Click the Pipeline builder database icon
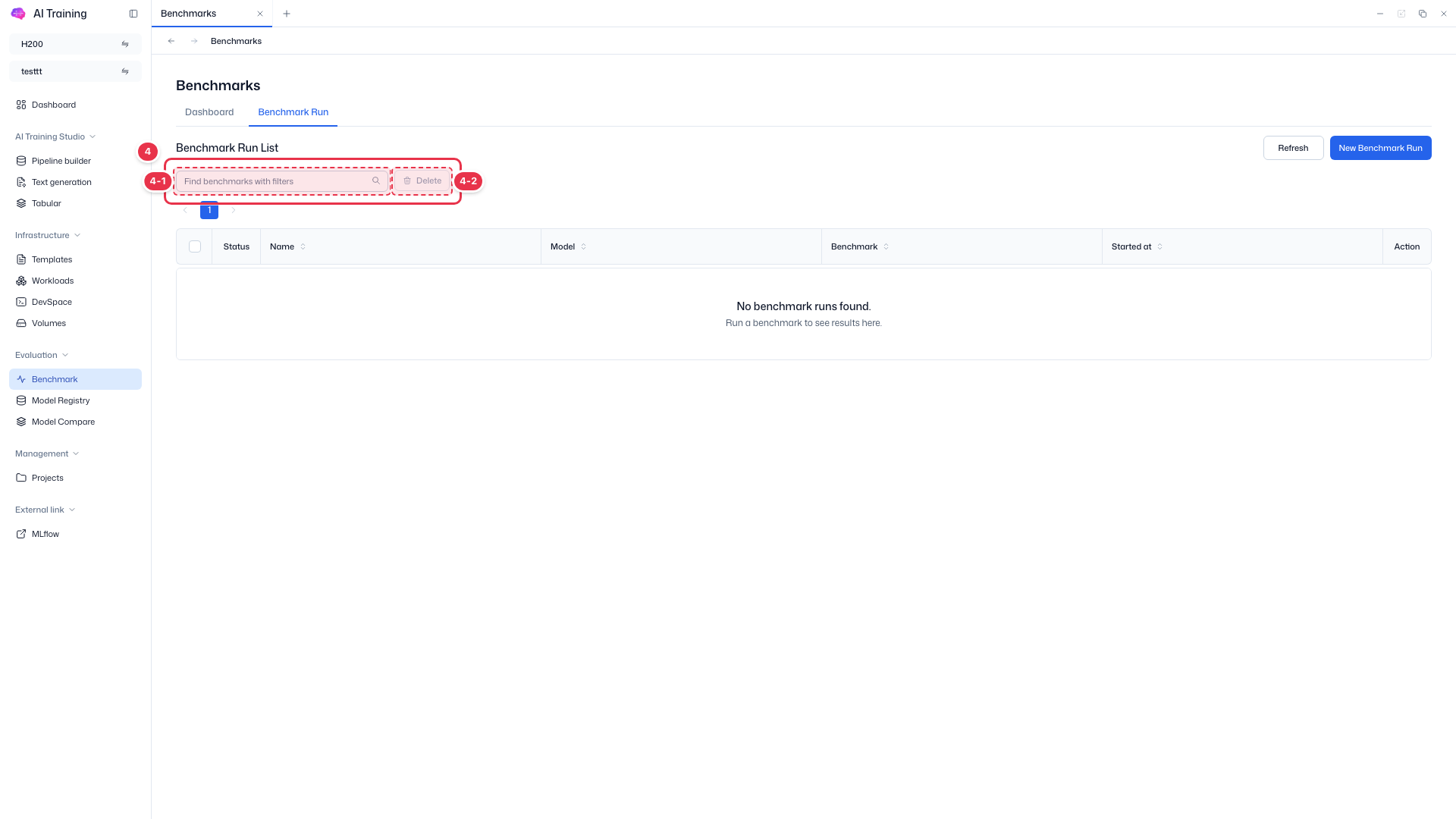The image size is (1456, 819). pyautogui.click(x=21, y=161)
